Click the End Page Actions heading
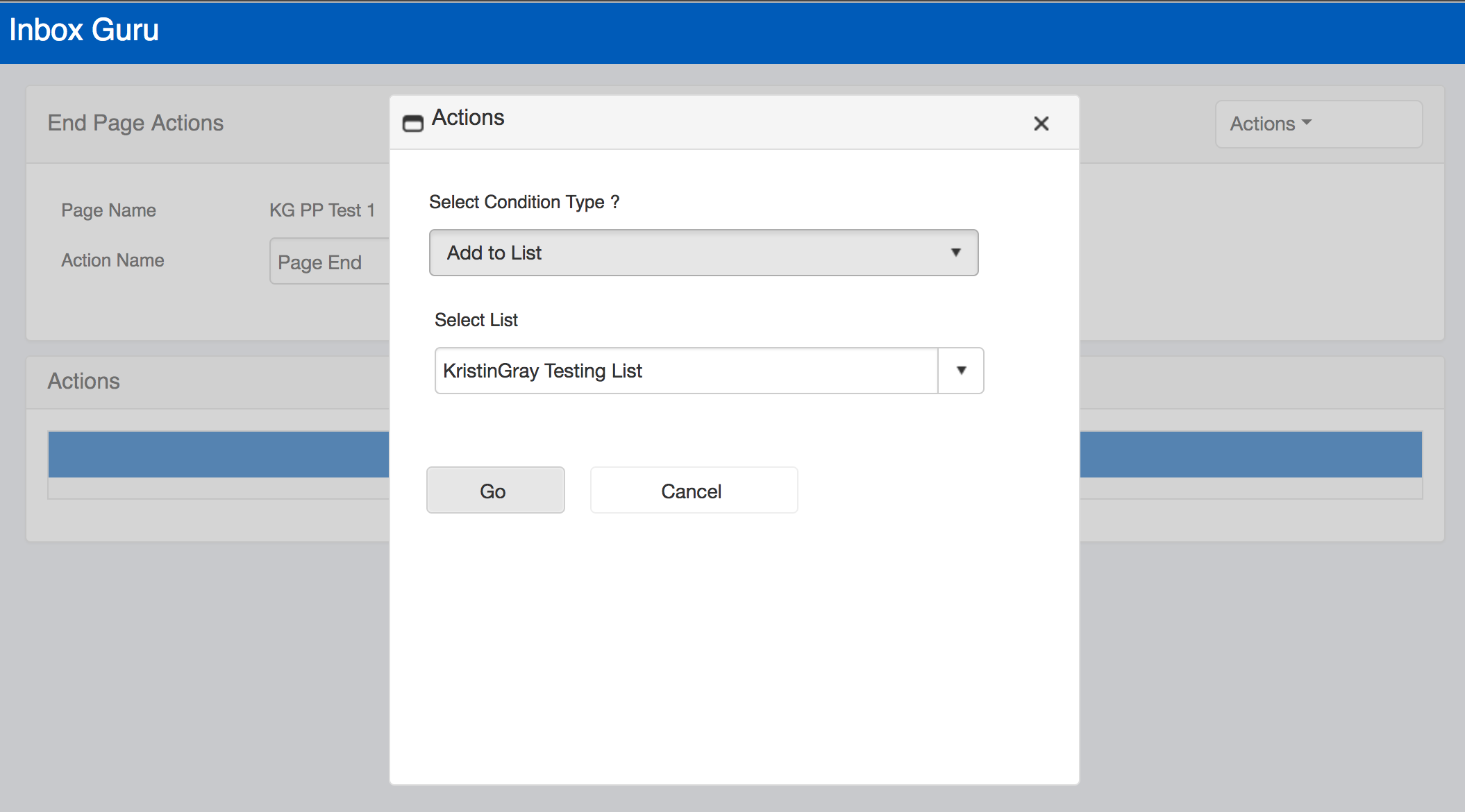The height and width of the screenshot is (812, 1465). 135,123
